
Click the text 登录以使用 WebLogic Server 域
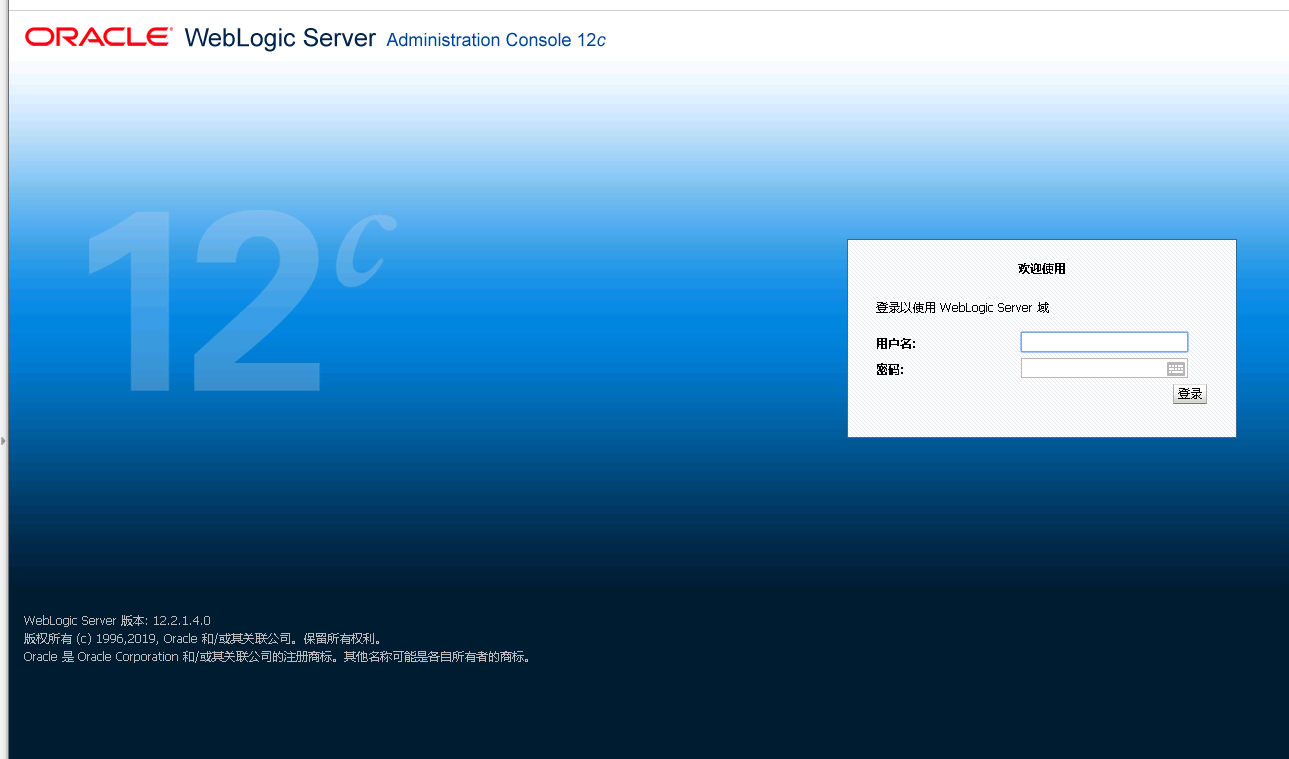pyautogui.click(x=963, y=308)
